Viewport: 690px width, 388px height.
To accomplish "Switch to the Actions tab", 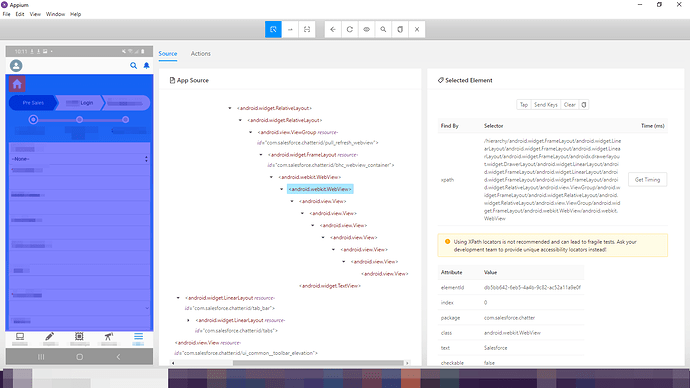I will [200, 53].
